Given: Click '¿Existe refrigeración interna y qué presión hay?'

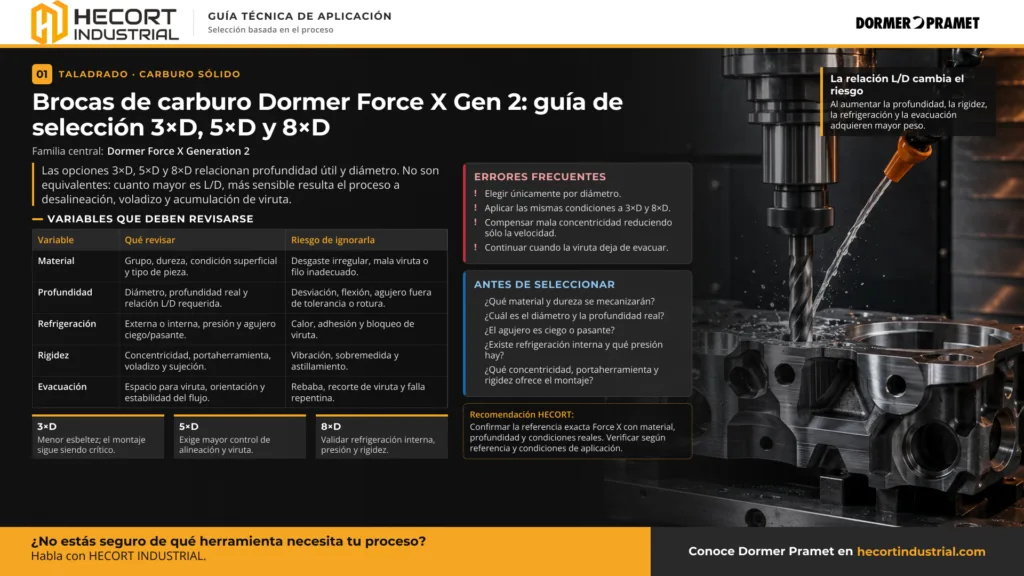Looking at the screenshot, I should click(x=573, y=349).
